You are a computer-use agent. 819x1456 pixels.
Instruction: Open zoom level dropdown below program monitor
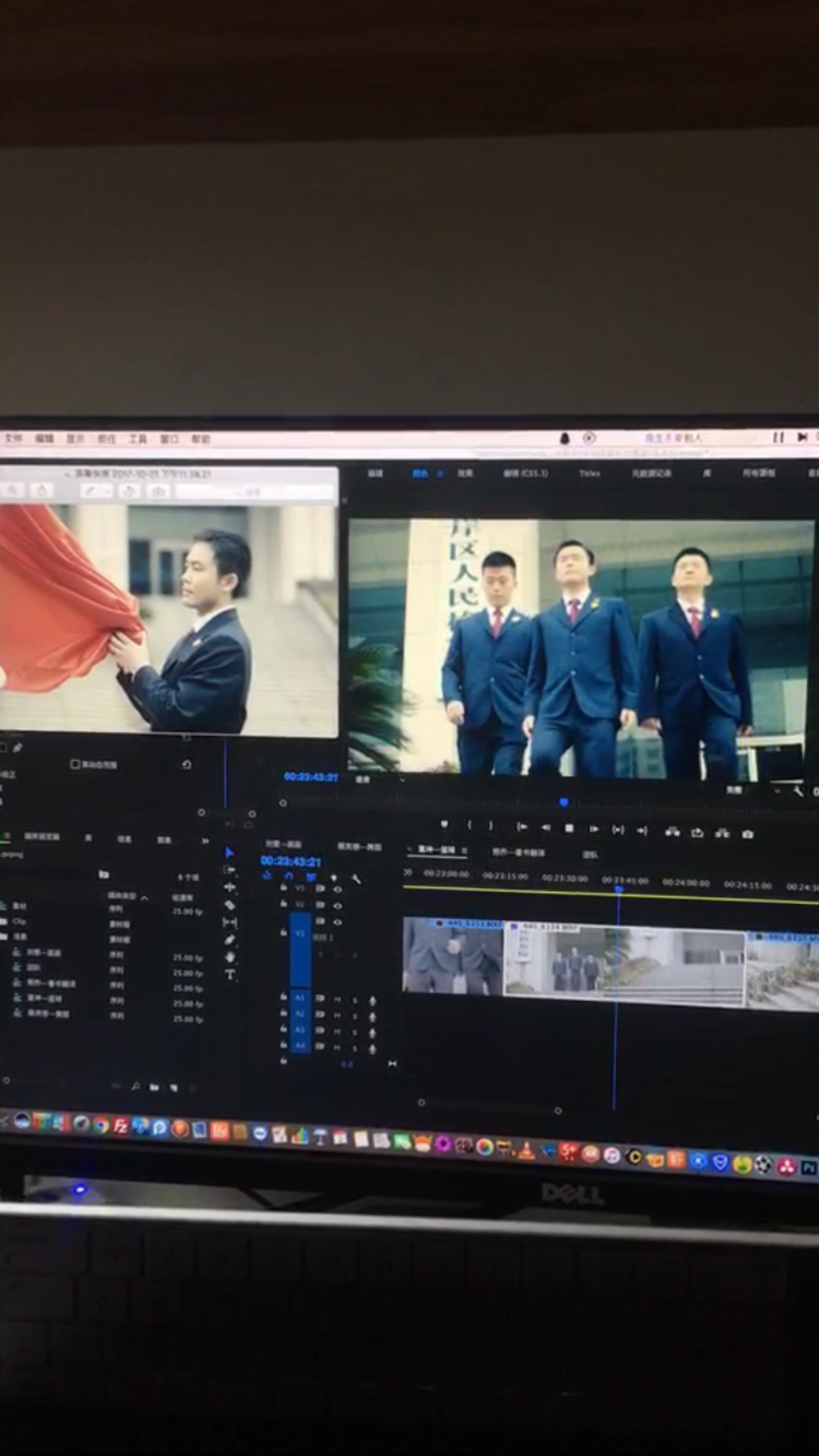click(402, 780)
